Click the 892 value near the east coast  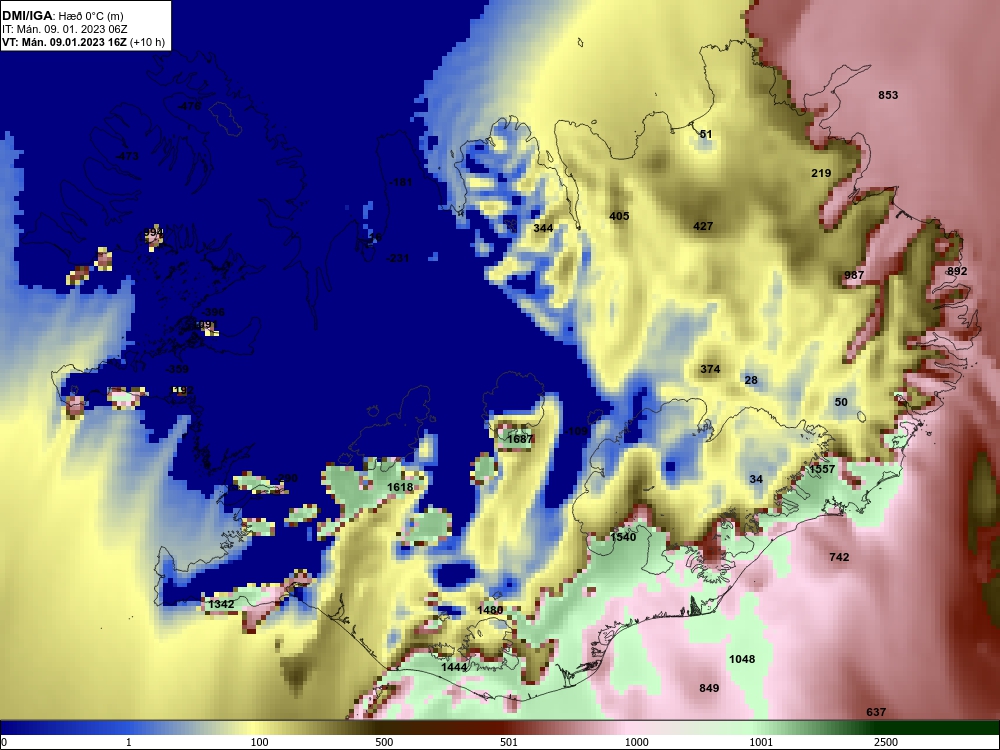(957, 271)
